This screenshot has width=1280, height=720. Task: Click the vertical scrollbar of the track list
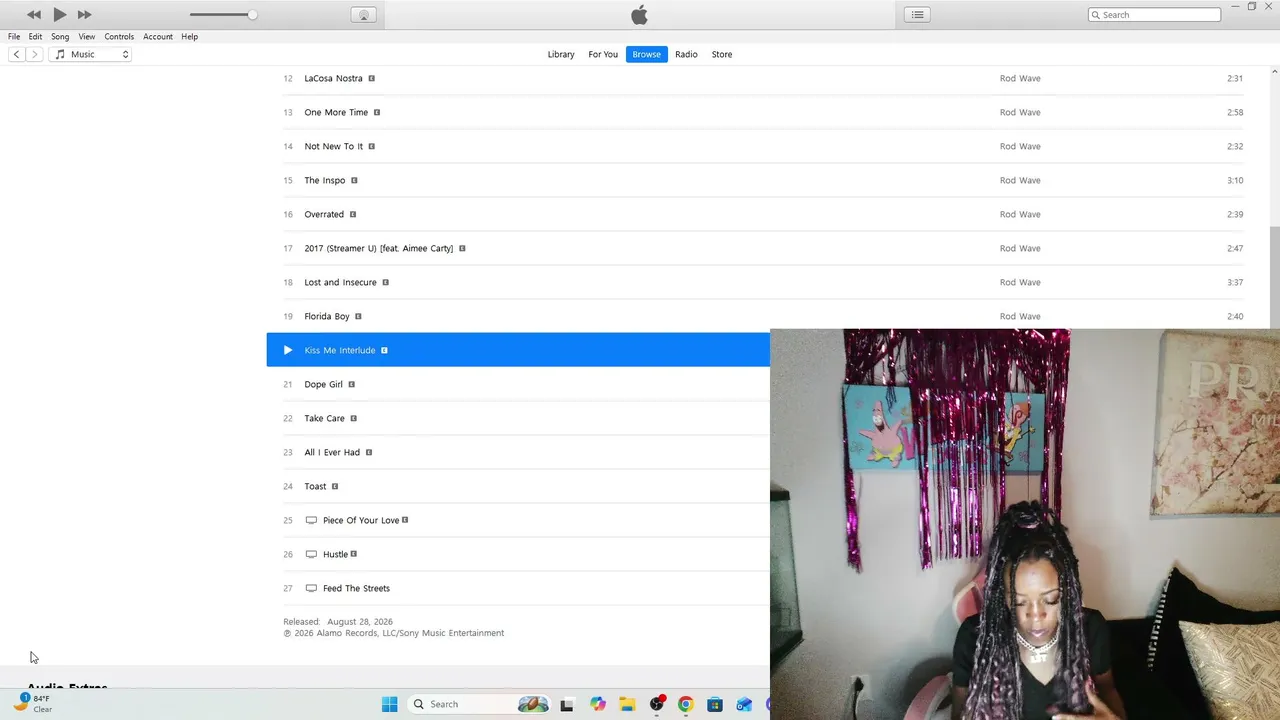tap(1274, 276)
